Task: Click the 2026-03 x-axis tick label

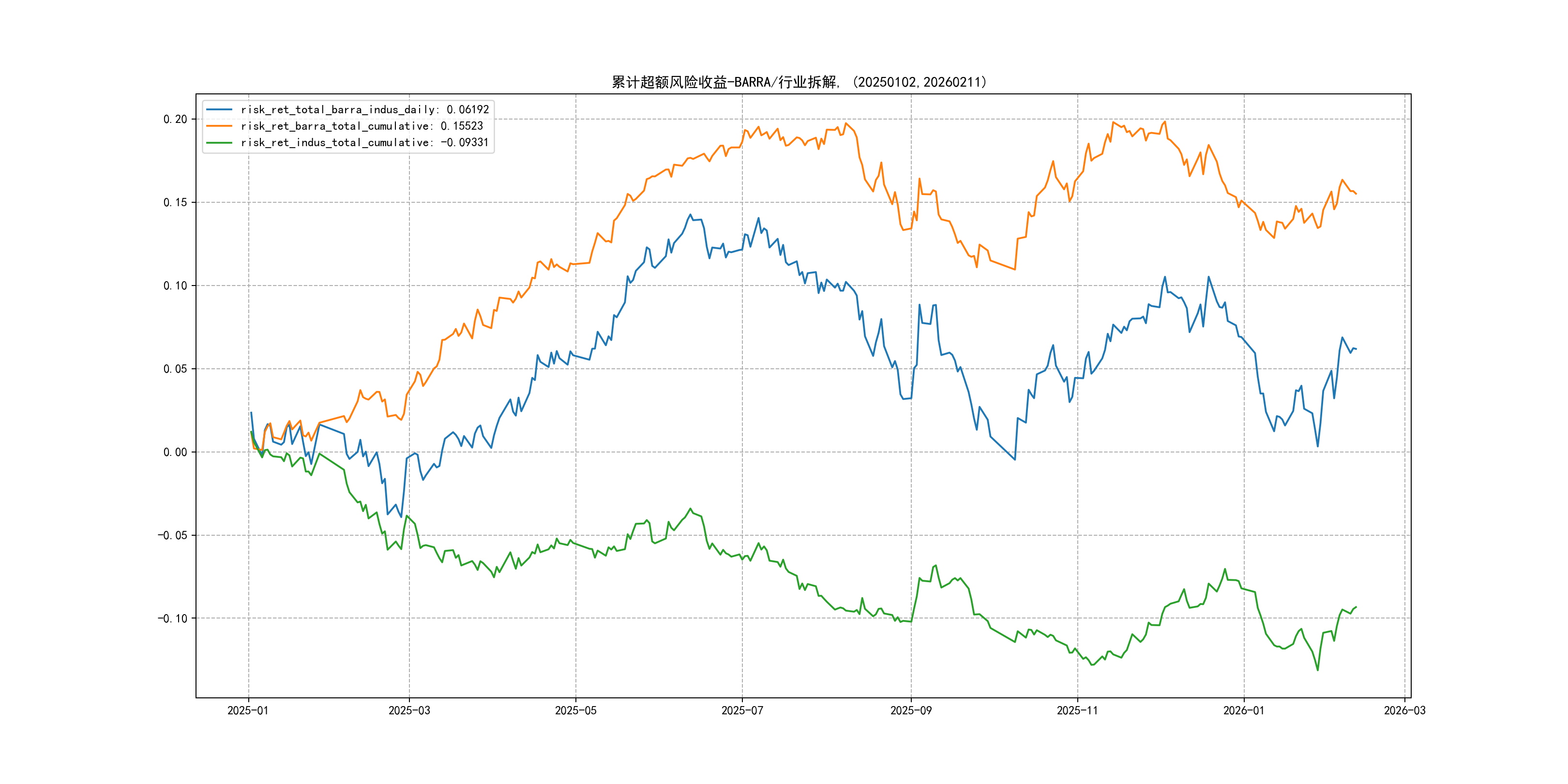Action: (1404, 710)
